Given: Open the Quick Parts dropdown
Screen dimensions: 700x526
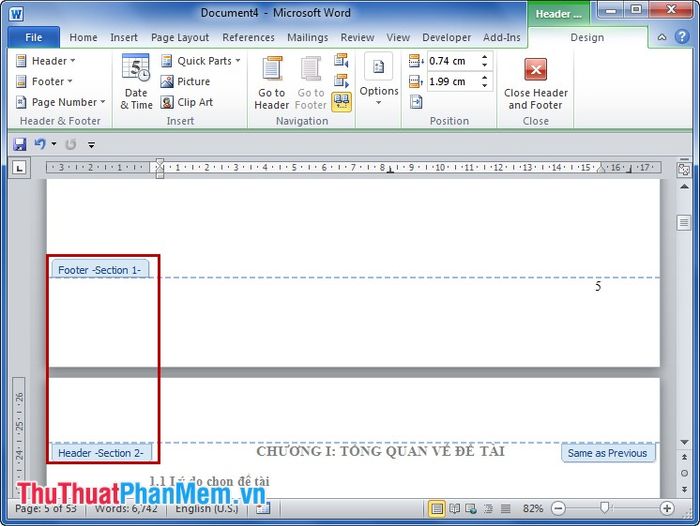Looking at the screenshot, I should pos(200,61).
